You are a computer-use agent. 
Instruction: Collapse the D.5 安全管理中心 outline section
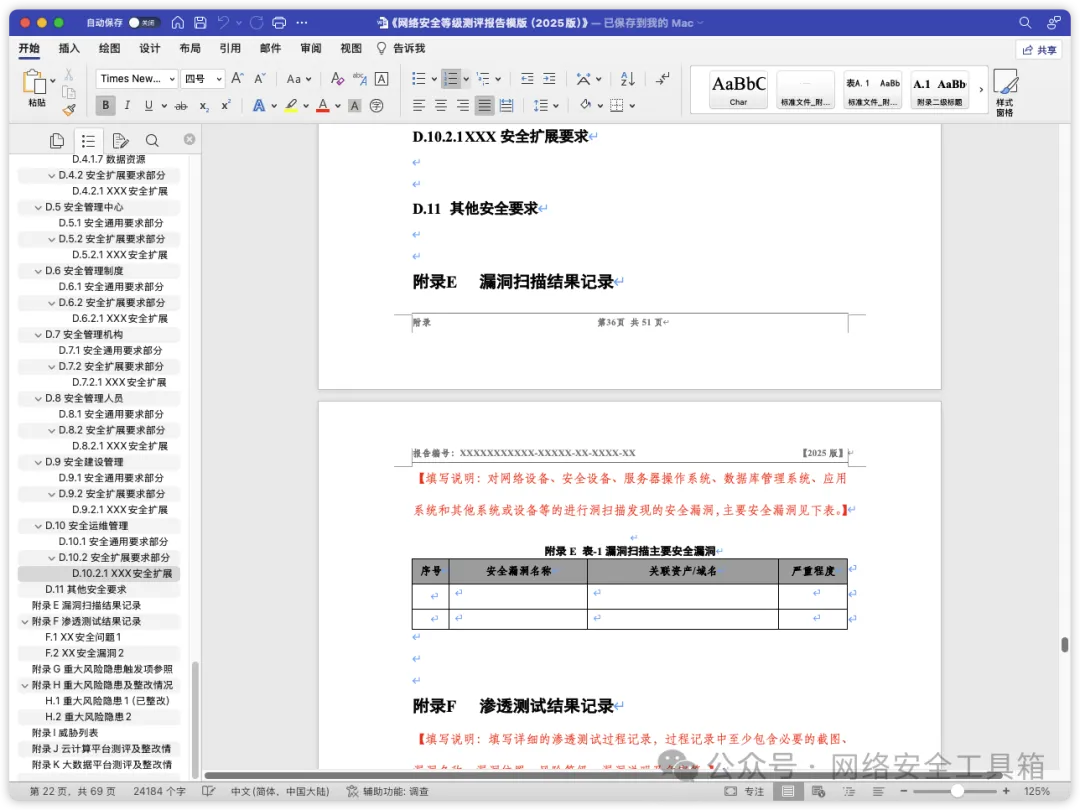click(38, 207)
